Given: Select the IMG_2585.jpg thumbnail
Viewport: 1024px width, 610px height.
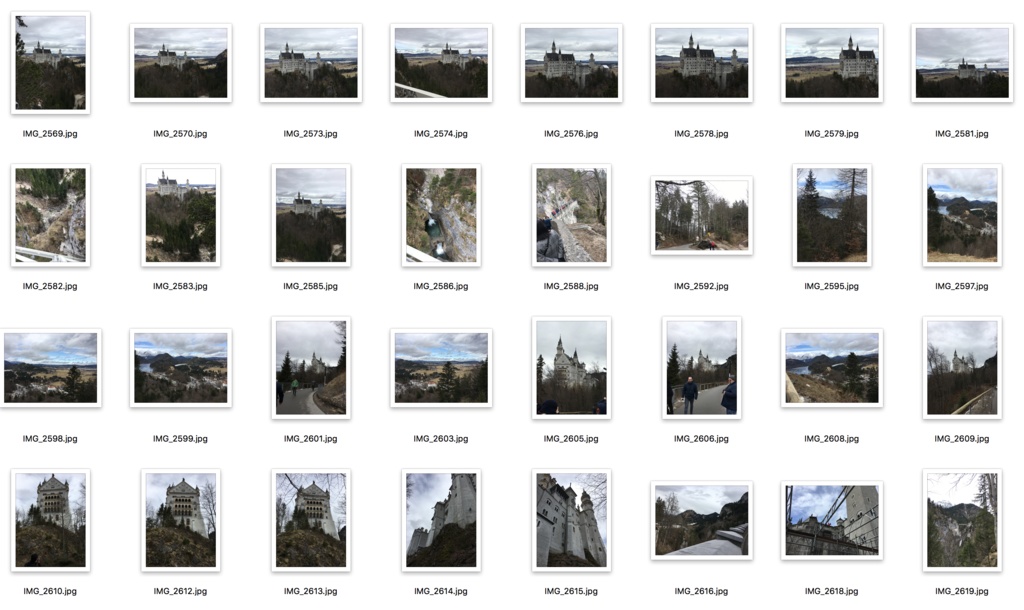Looking at the screenshot, I should pos(311,216).
